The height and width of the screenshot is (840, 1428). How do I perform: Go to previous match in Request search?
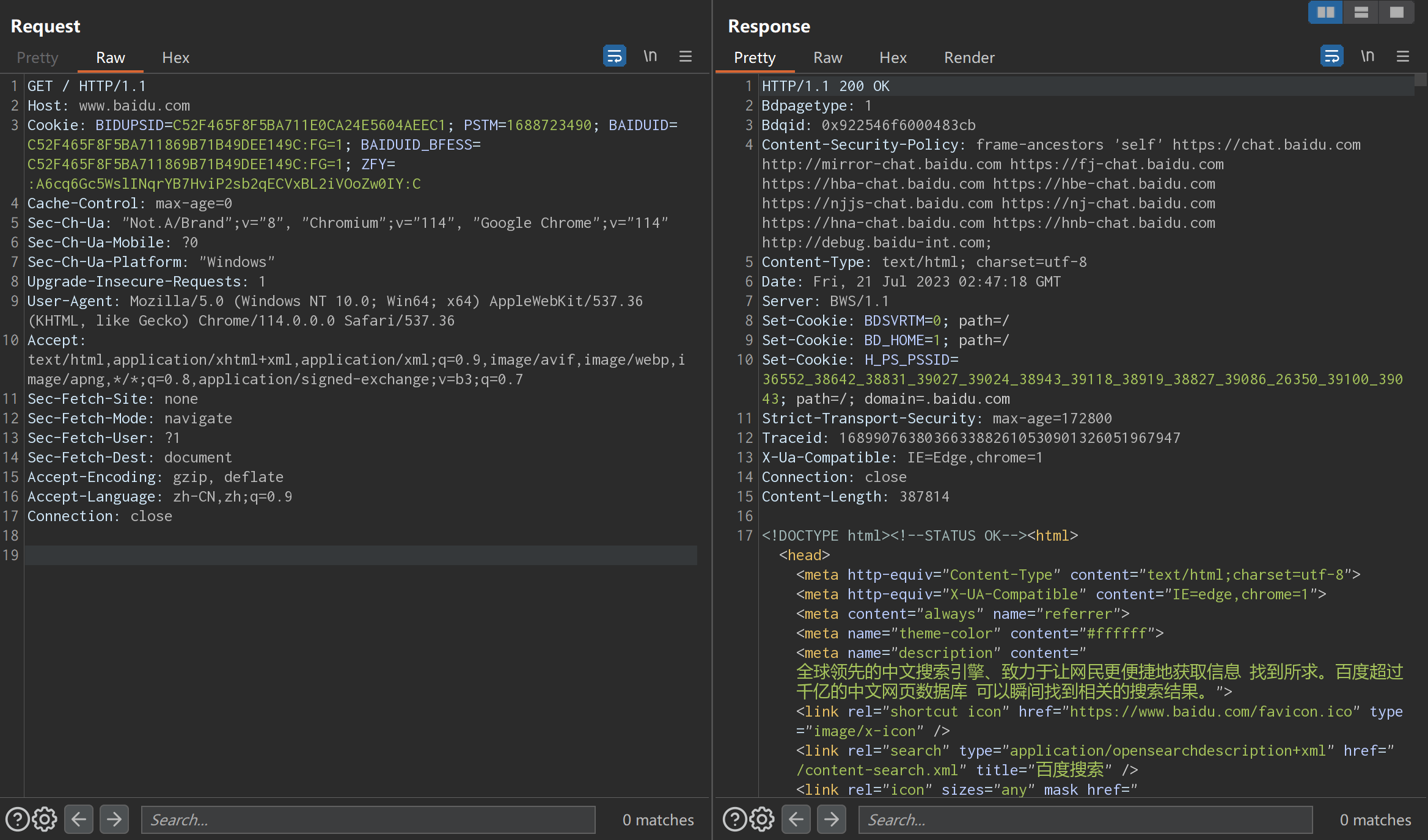(79, 819)
